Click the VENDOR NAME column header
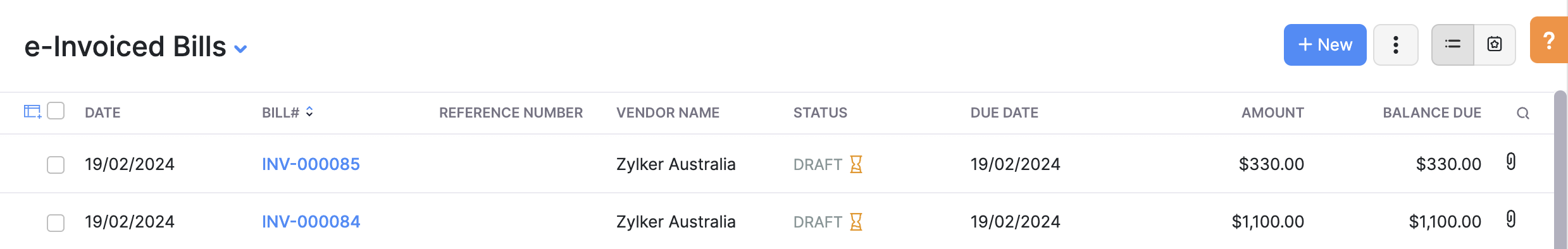 [x=668, y=112]
